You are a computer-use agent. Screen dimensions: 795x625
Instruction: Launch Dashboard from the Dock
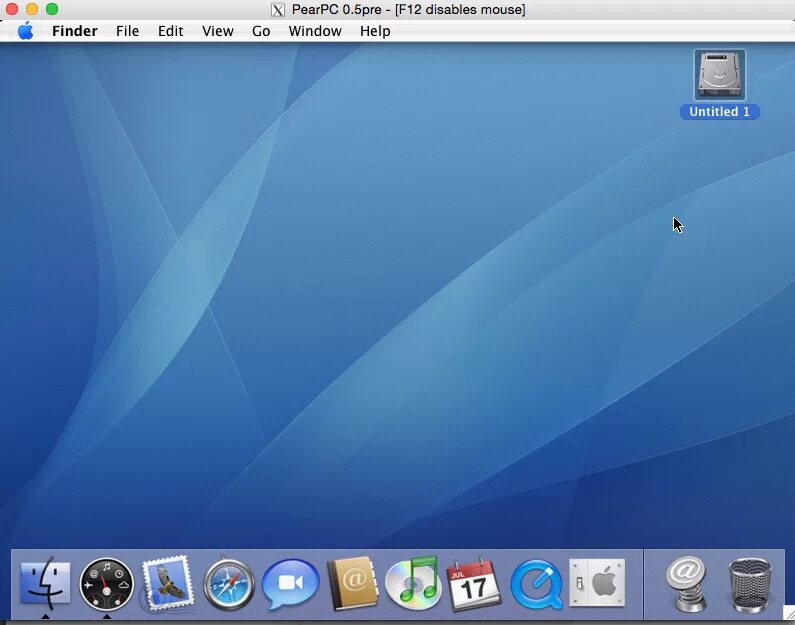tap(106, 584)
